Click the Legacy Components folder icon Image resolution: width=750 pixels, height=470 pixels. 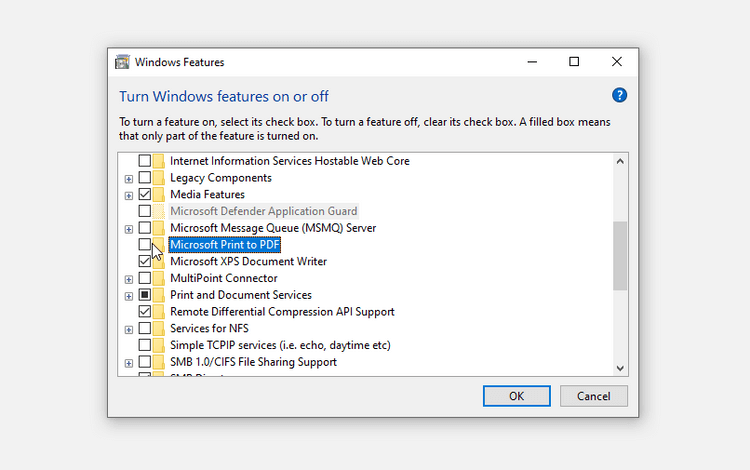coord(160,178)
